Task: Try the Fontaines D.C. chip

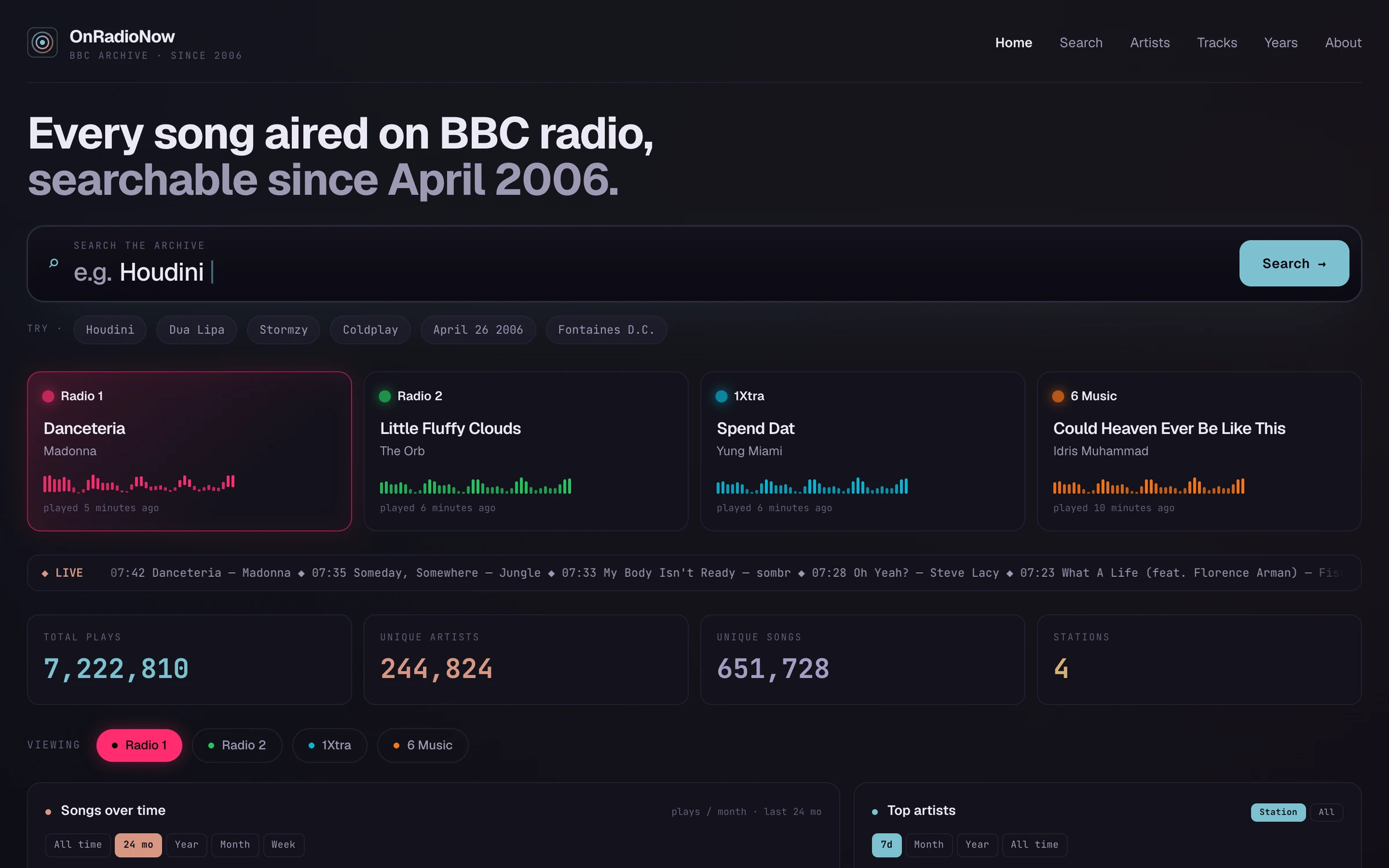Action: coord(607,330)
